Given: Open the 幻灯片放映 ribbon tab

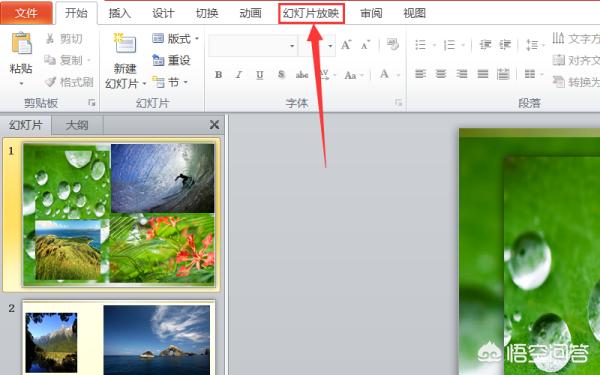Looking at the screenshot, I should 311,13.
